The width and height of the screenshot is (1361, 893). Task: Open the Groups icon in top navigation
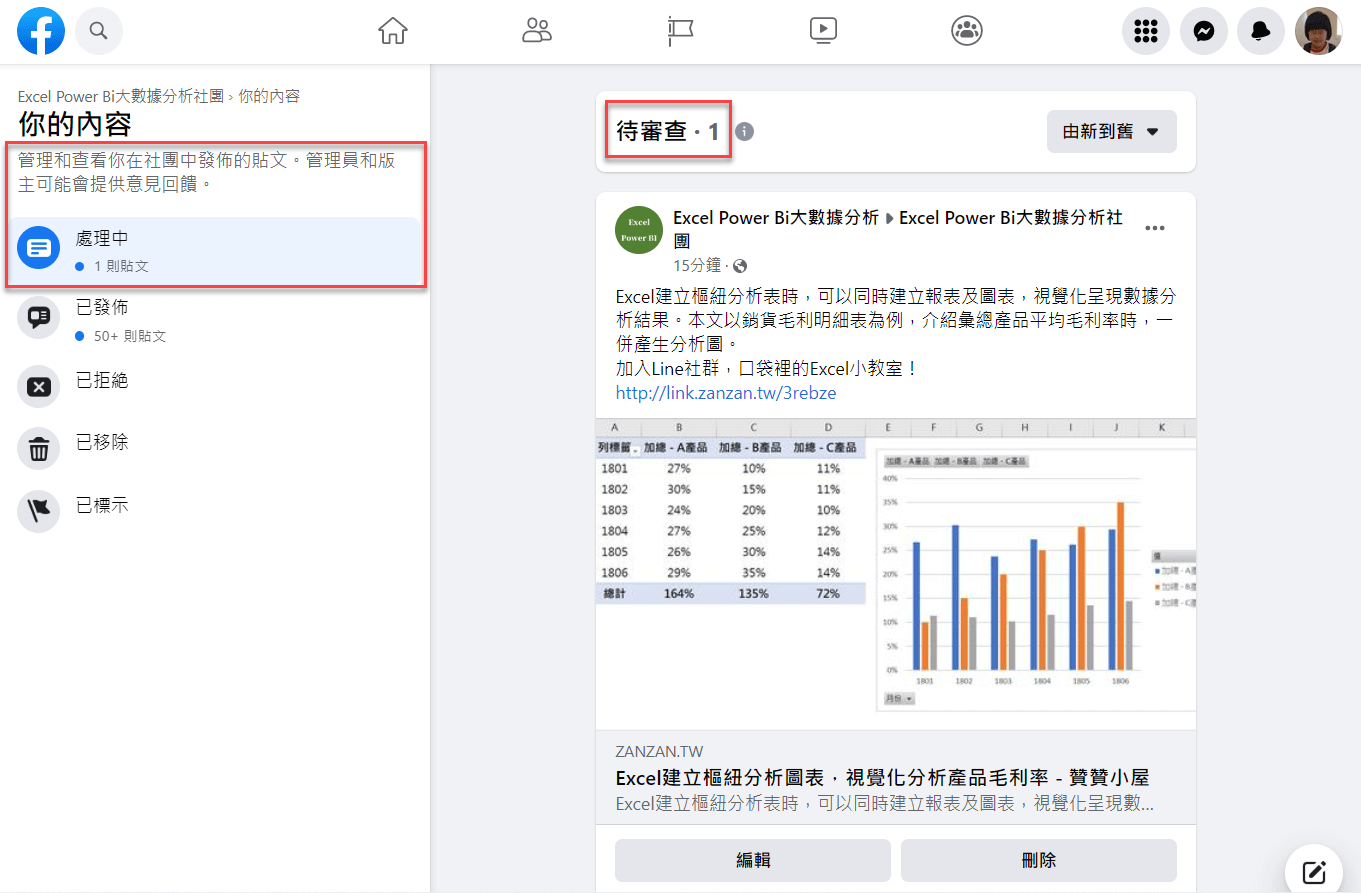point(967,31)
